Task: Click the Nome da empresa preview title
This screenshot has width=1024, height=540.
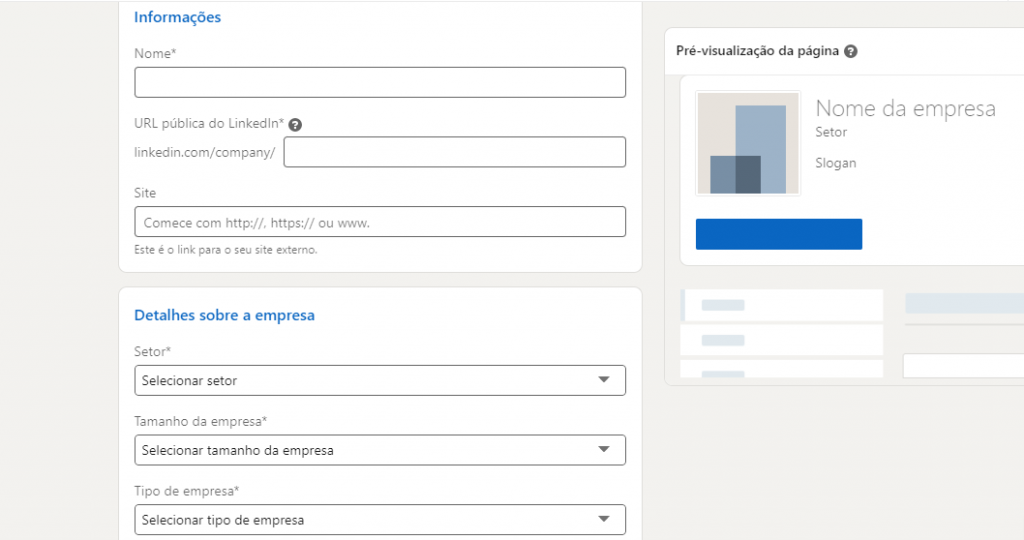Action: click(905, 109)
